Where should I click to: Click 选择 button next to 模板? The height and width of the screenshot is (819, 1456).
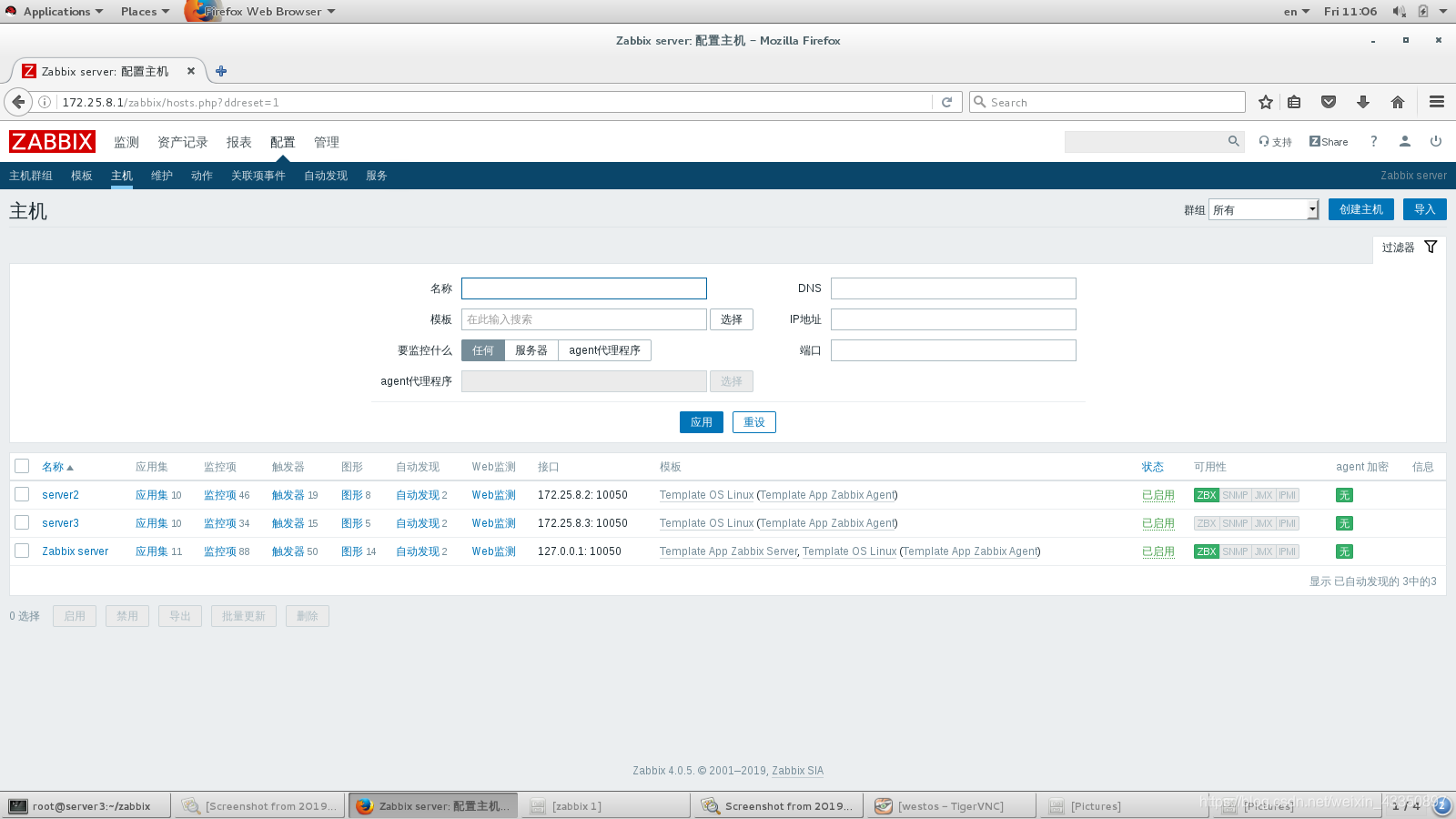(x=732, y=319)
